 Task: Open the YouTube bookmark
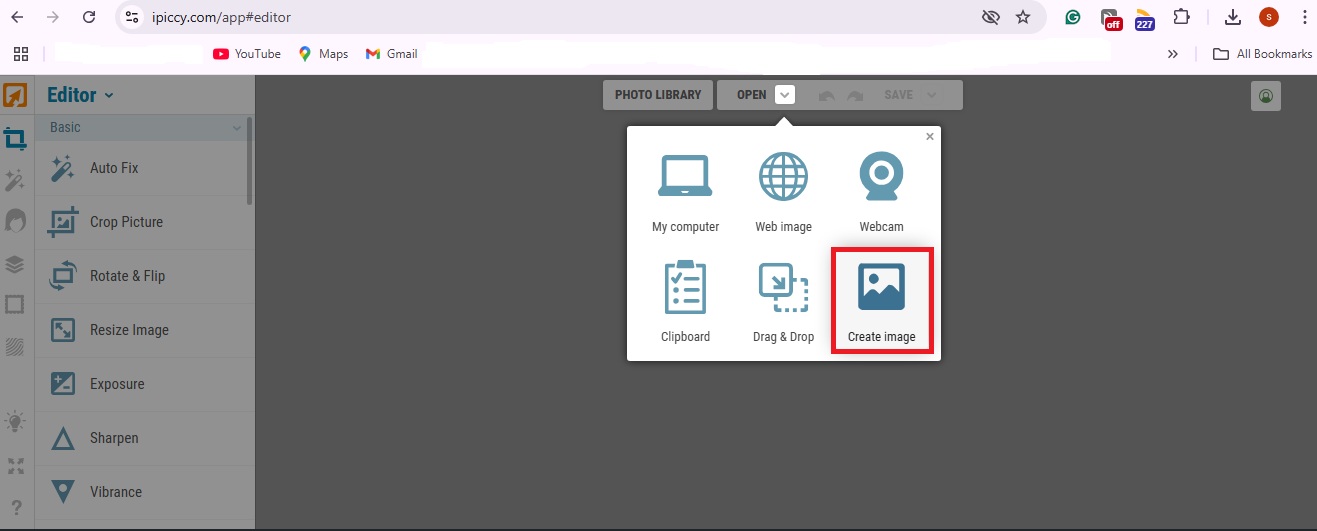point(247,54)
